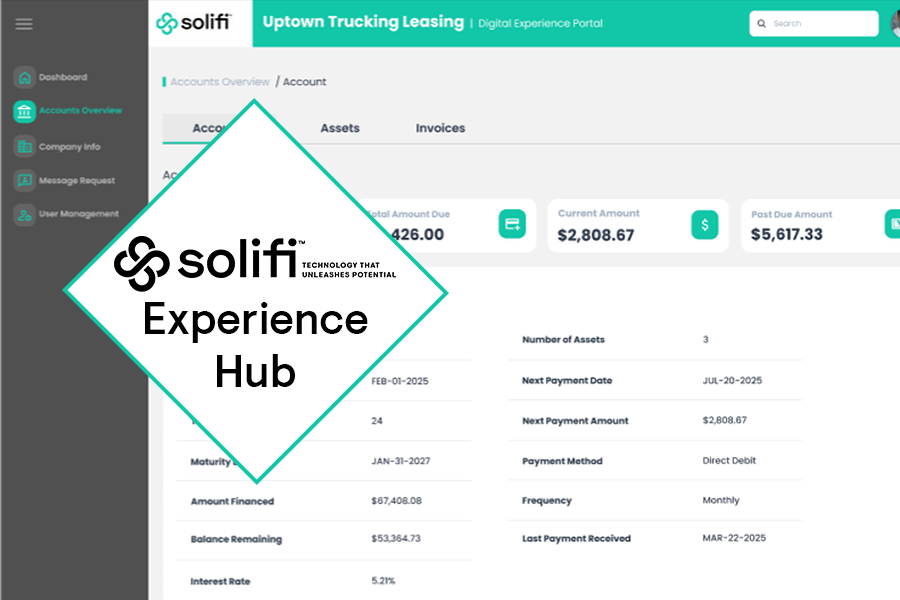Open the hamburger menu in sidebar
The height and width of the screenshot is (600, 900).
[24, 24]
